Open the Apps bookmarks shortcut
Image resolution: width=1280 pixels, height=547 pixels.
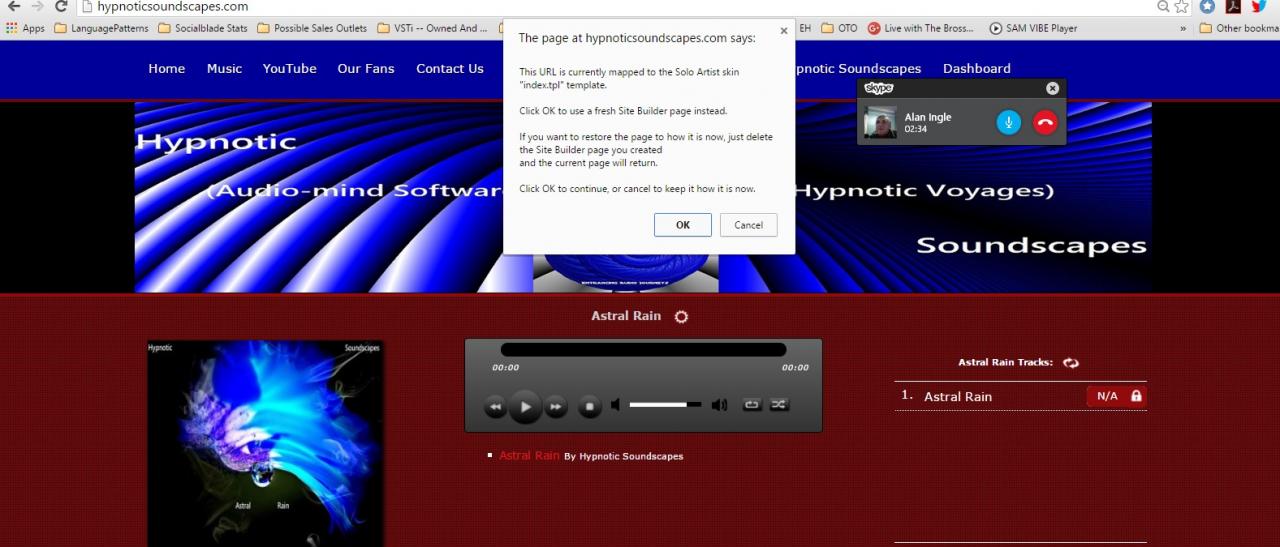pyautogui.click(x=26, y=28)
